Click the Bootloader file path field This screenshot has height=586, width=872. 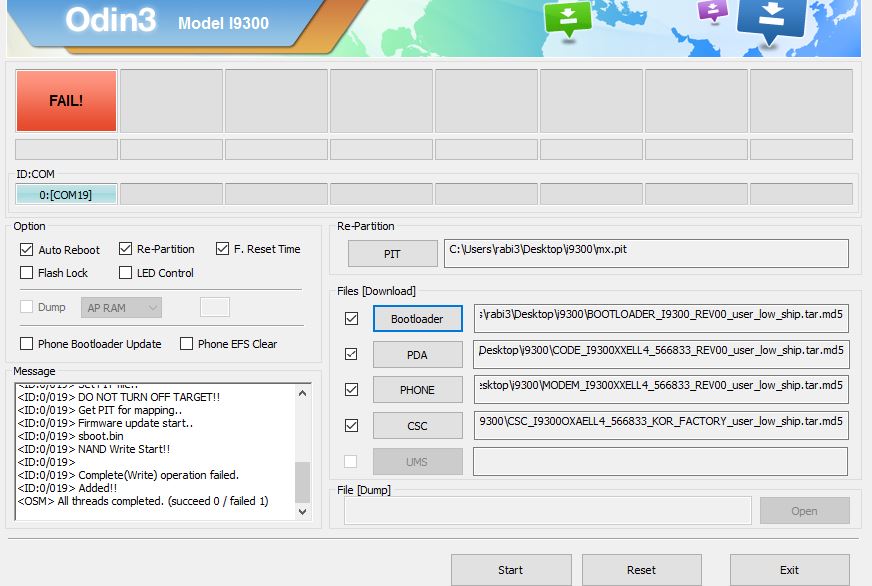tap(661, 319)
